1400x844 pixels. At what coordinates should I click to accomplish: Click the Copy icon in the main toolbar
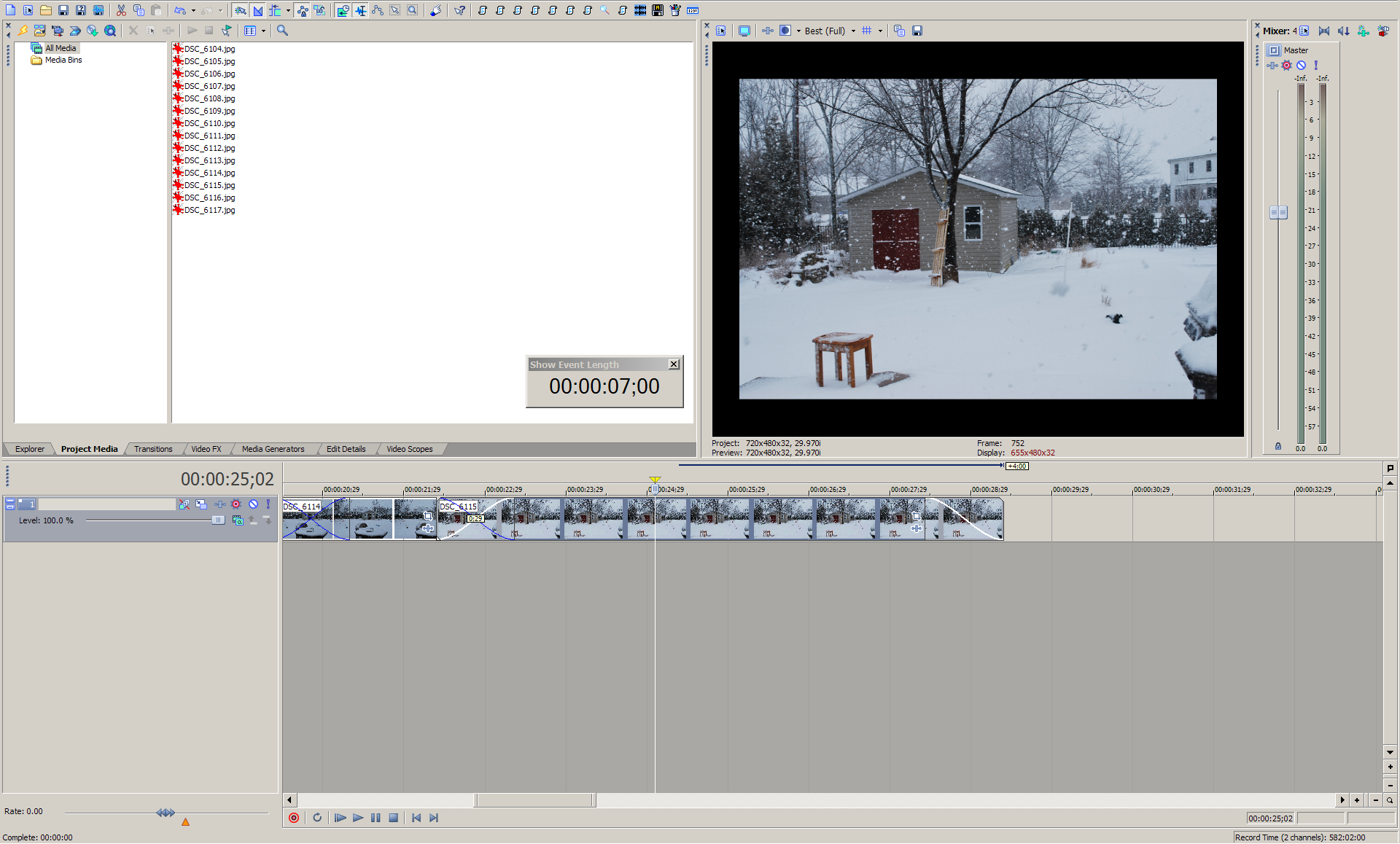pyautogui.click(x=139, y=10)
